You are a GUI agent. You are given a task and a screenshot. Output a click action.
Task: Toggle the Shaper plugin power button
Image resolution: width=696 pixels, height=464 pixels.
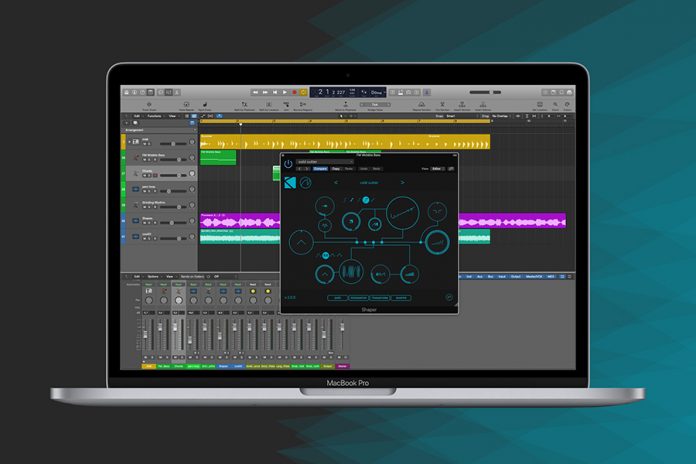(288, 162)
